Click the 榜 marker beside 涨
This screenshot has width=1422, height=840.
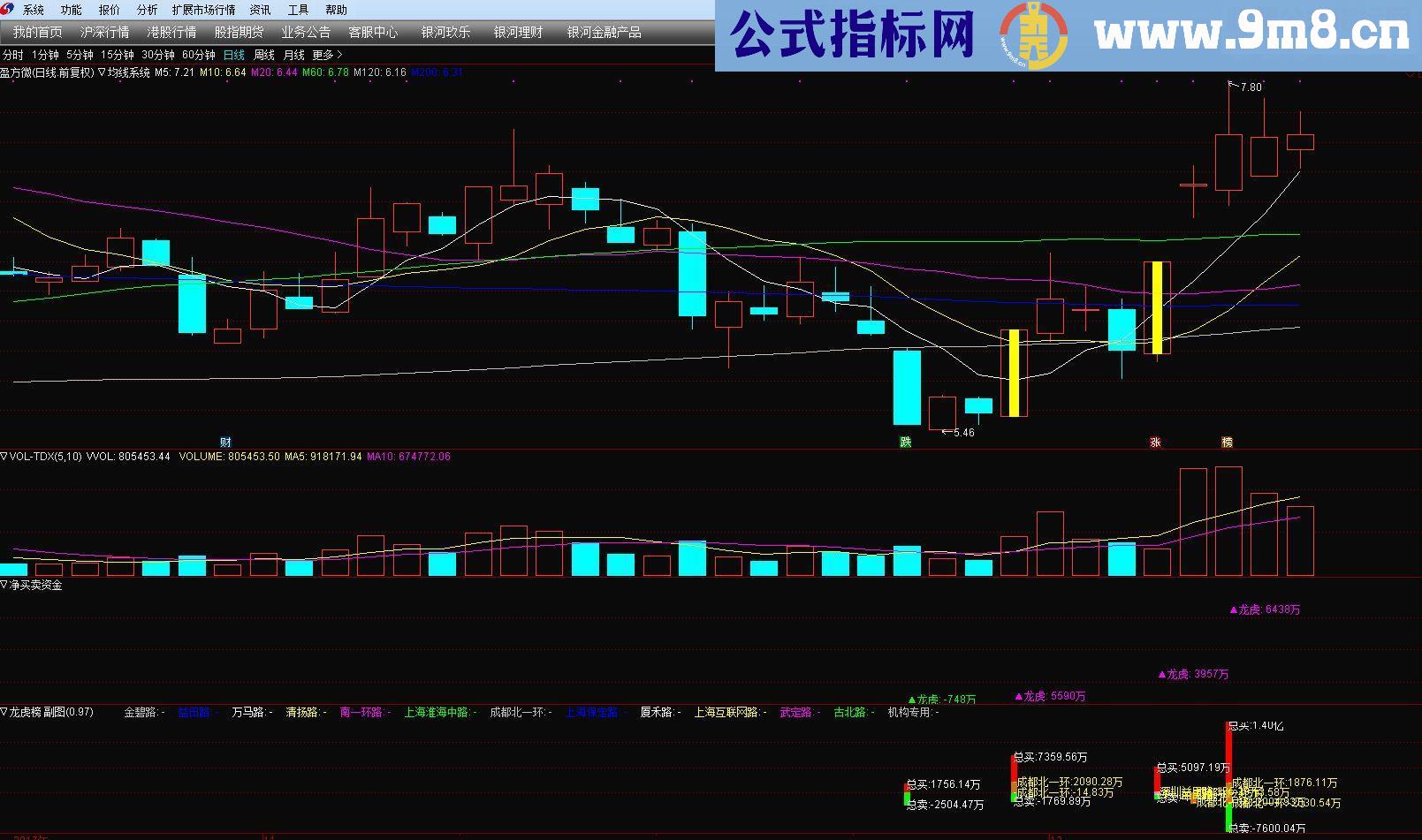click(1228, 442)
